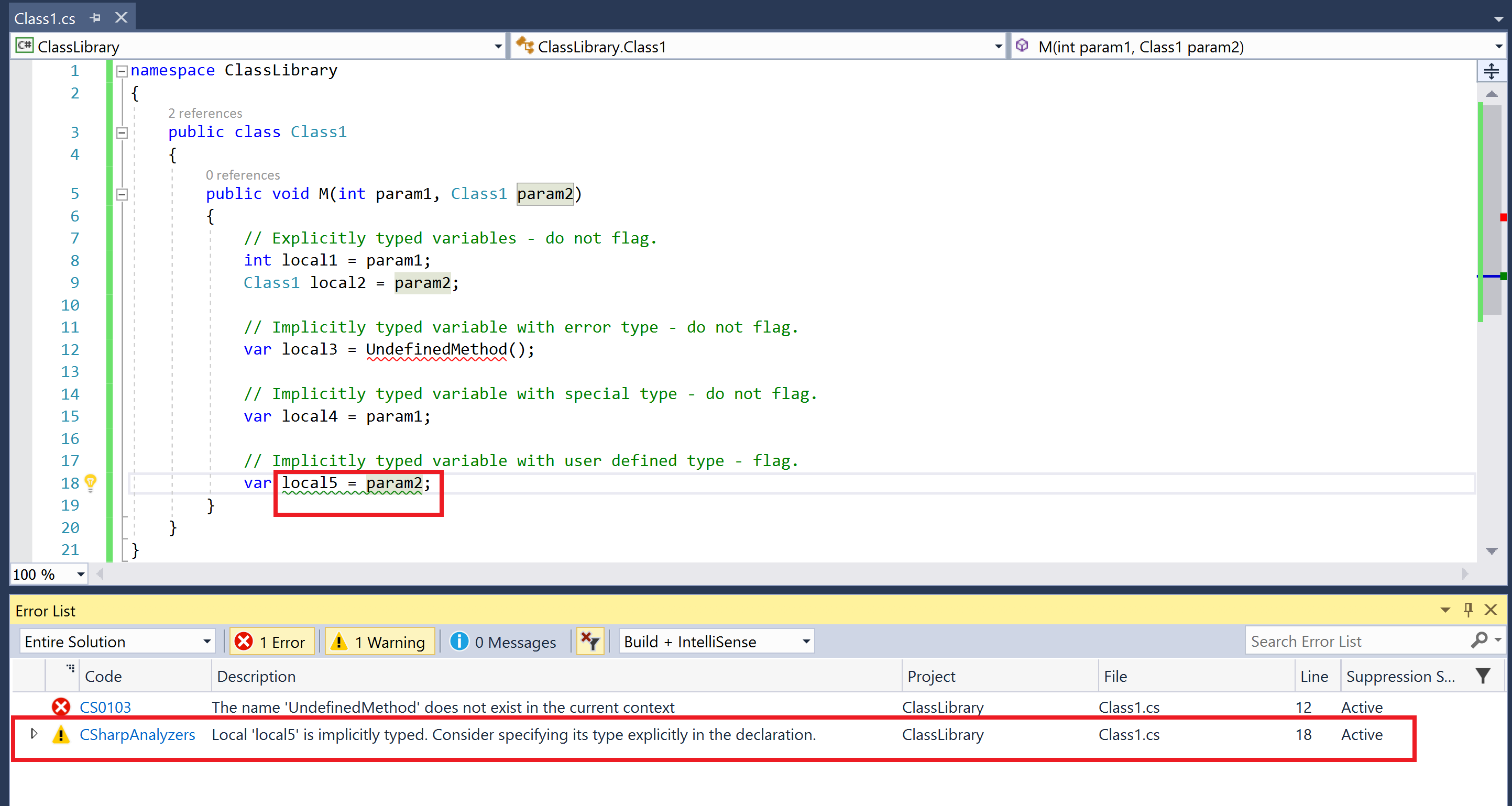Click the red error marker on scrollbar
The image size is (1512, 806).
click(x=1503, y=218)
